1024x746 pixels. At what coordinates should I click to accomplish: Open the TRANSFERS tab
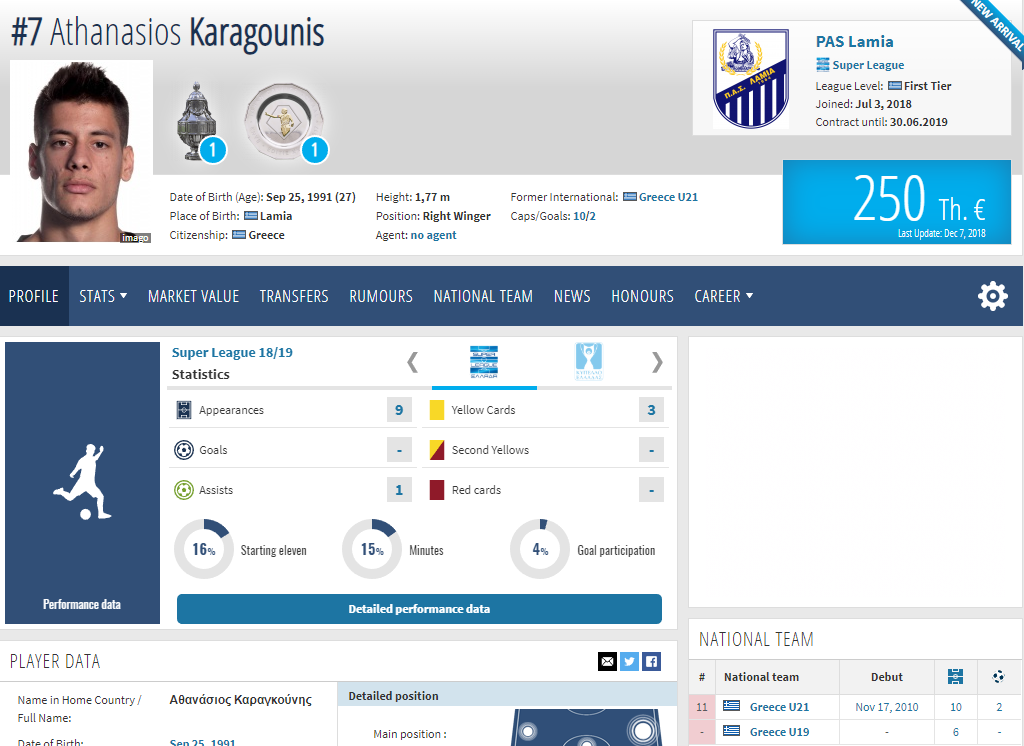294,296
